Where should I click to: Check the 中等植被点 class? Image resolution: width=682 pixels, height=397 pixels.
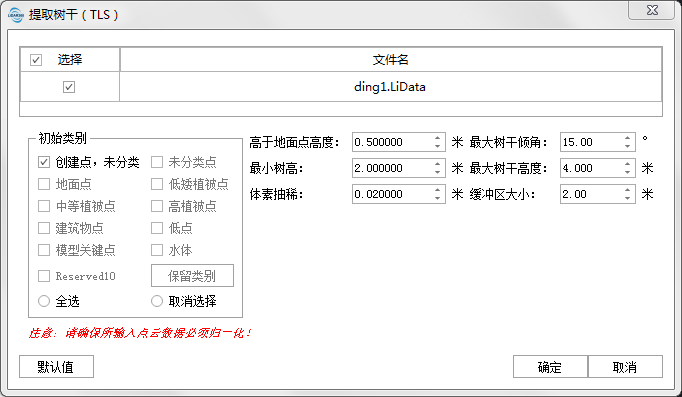44,206
